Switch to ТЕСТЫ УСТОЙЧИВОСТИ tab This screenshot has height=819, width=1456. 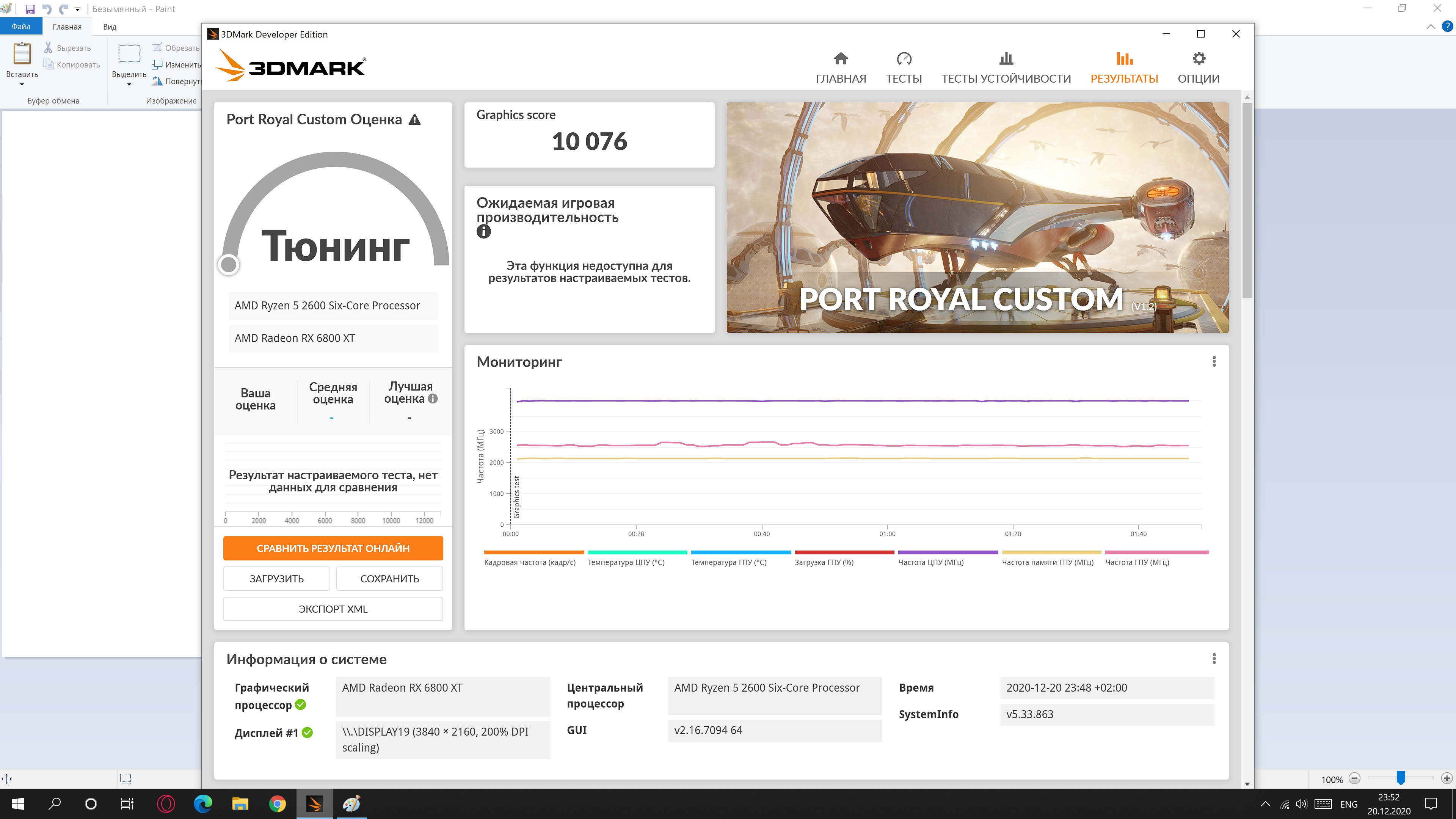[1006, 67]
